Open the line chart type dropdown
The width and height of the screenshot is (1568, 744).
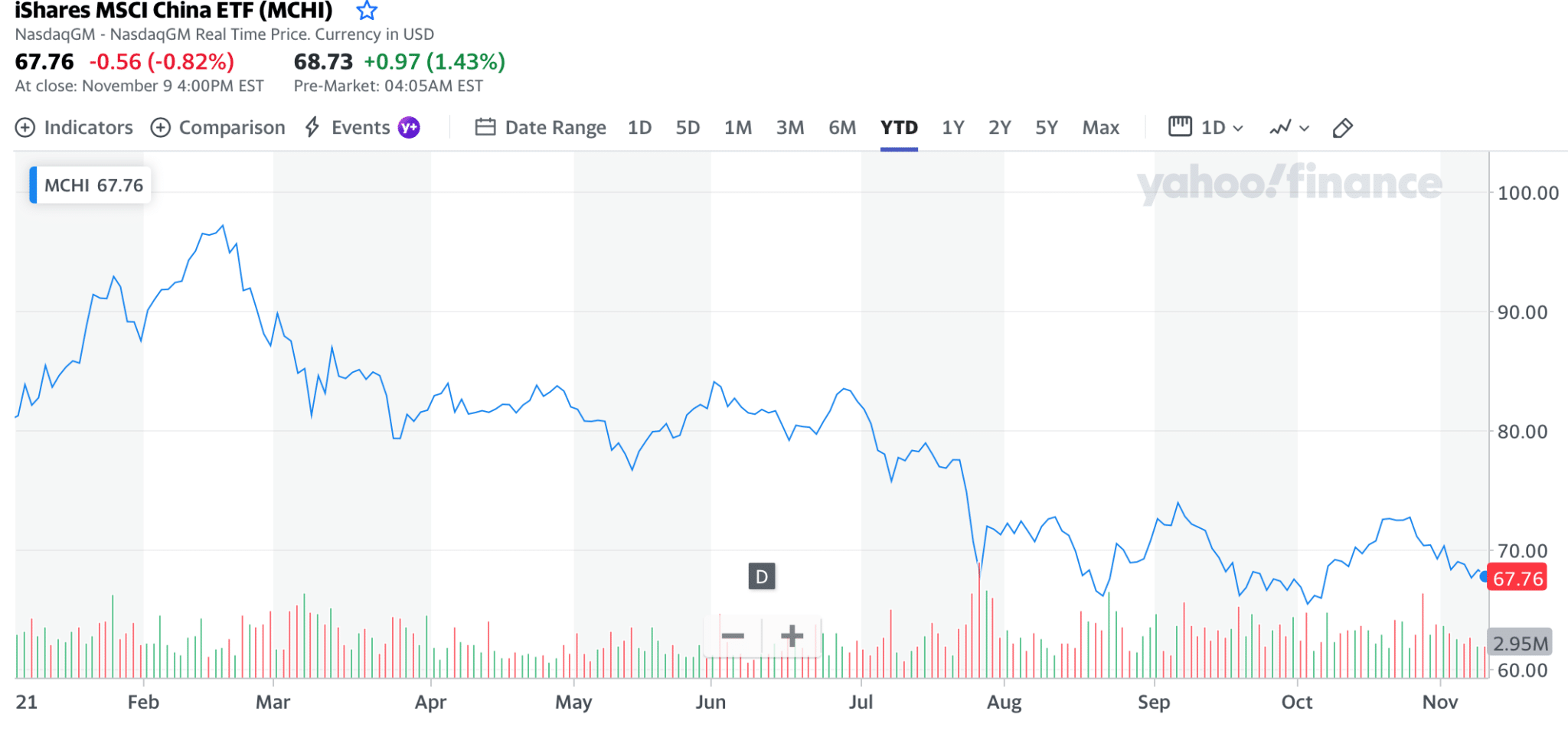coord(1289,128)
